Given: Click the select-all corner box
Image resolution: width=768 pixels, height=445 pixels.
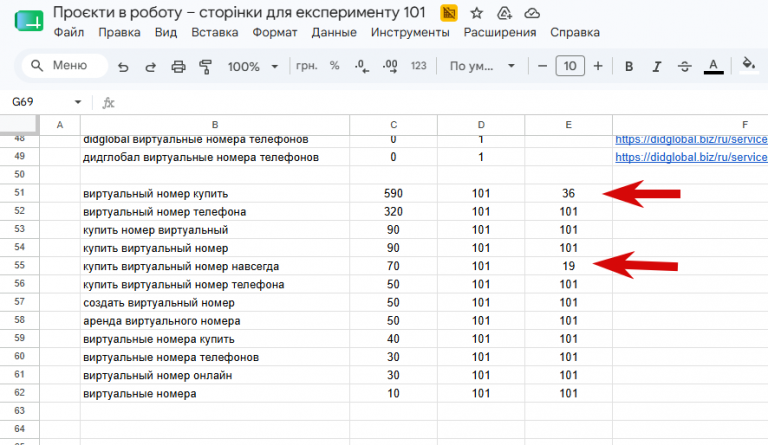Looking at the screenshot, I should pyautogui.click(x=19, y=124).
